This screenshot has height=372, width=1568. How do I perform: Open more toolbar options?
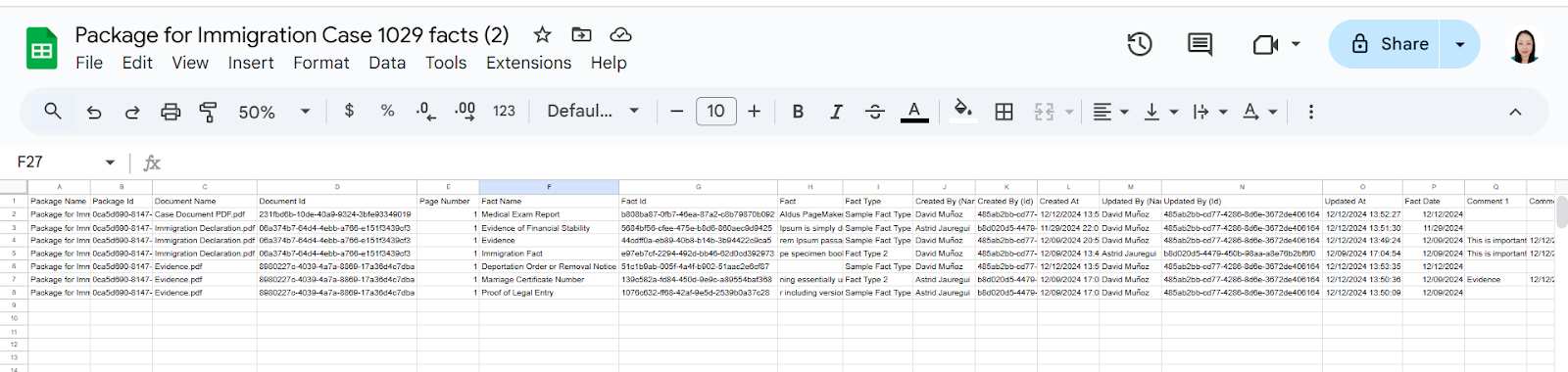point(1311,112)
